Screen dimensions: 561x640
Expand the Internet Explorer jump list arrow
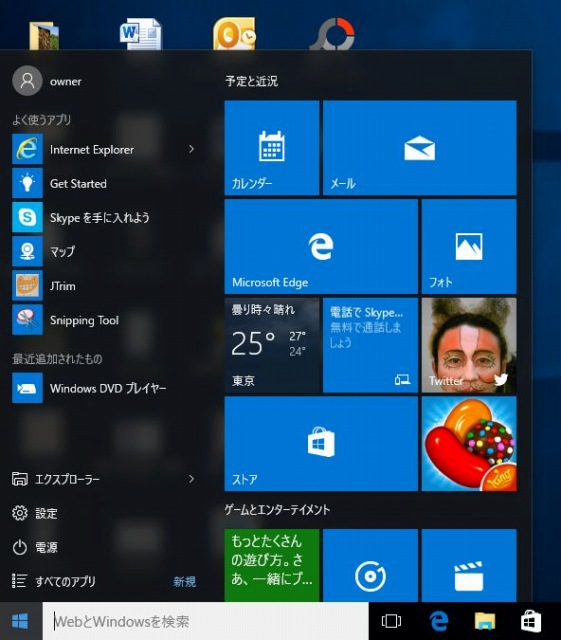pyautogui.click(x=191, y=149)
